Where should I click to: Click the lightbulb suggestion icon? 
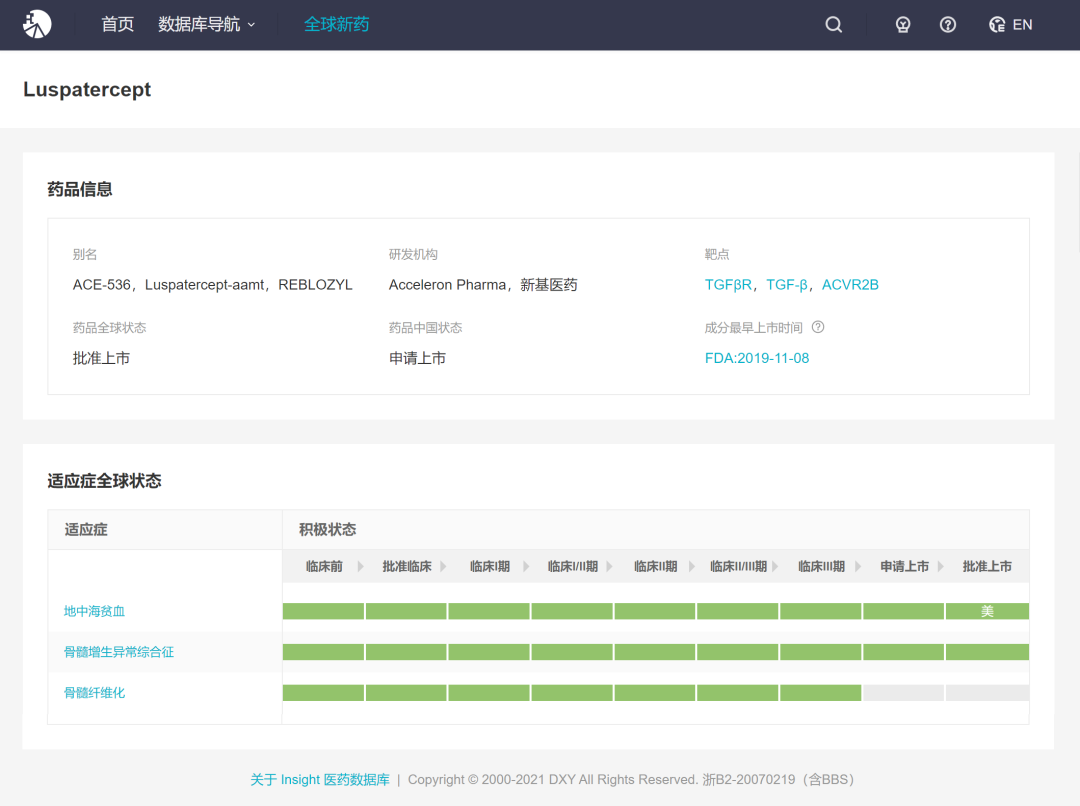point(902,25)
